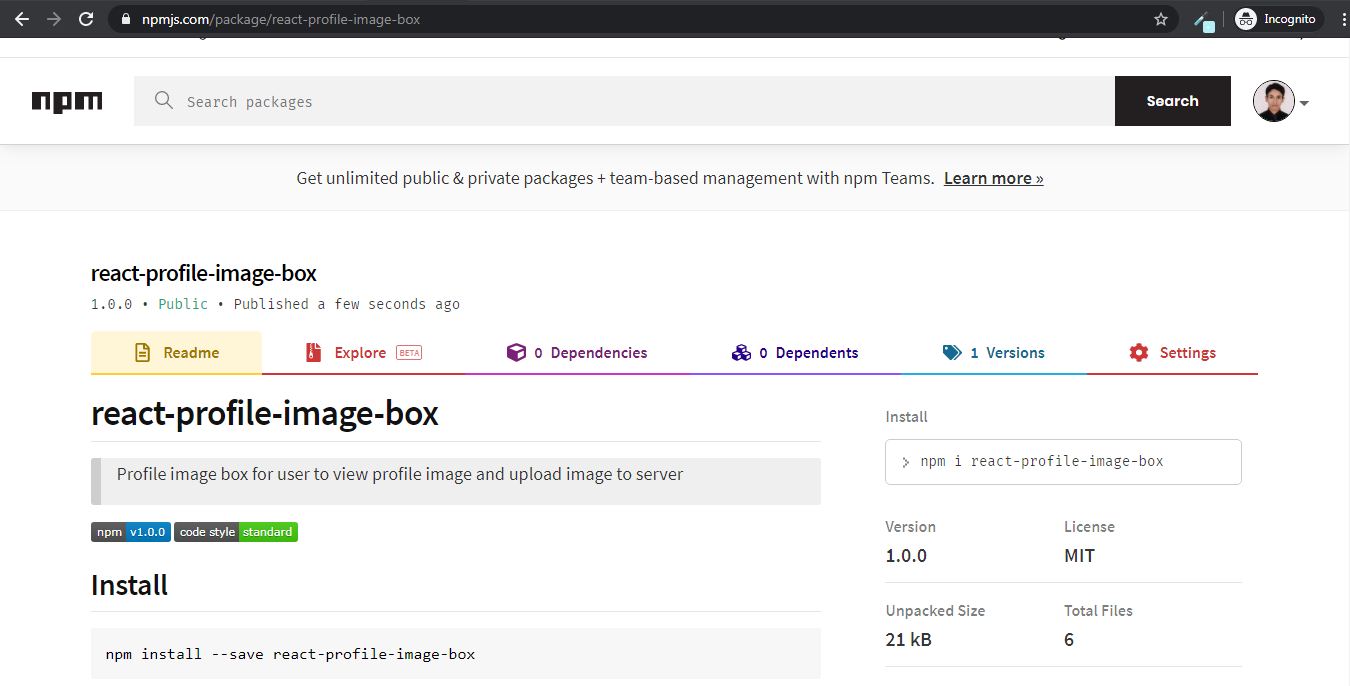The width and height of the screenshot is (1350, 686).
Task: Click the react-profile-image-box package title
Action: (204, 273)
